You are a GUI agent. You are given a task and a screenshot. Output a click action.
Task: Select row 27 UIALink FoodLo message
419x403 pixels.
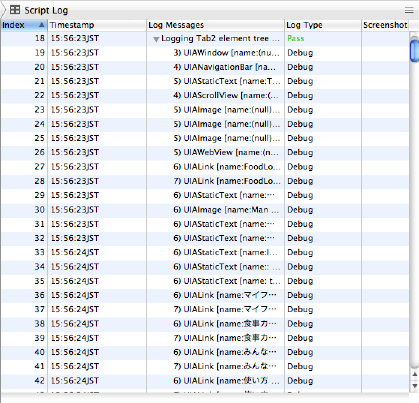227,167
